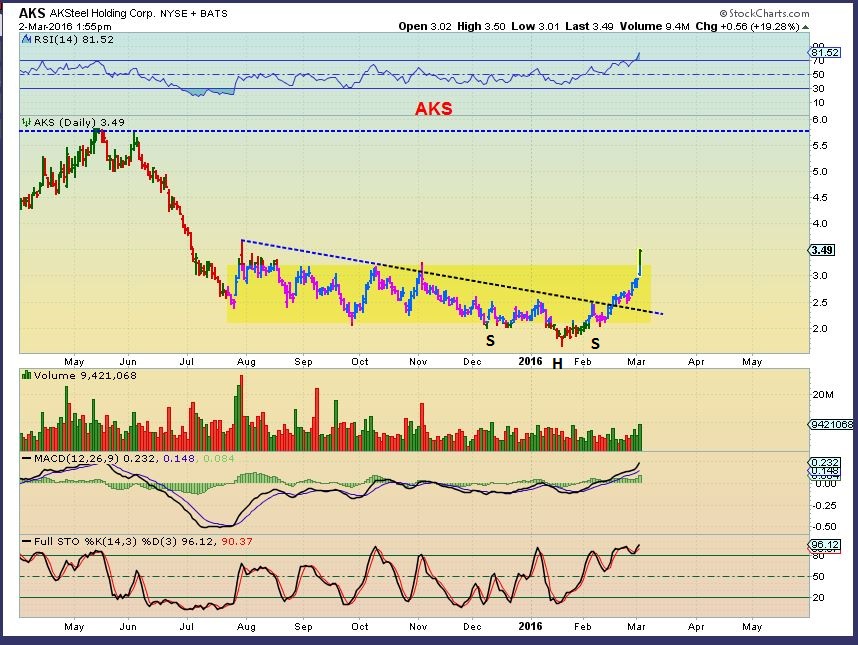Click the RSI(14) legend icon

[x=26, y=39]
